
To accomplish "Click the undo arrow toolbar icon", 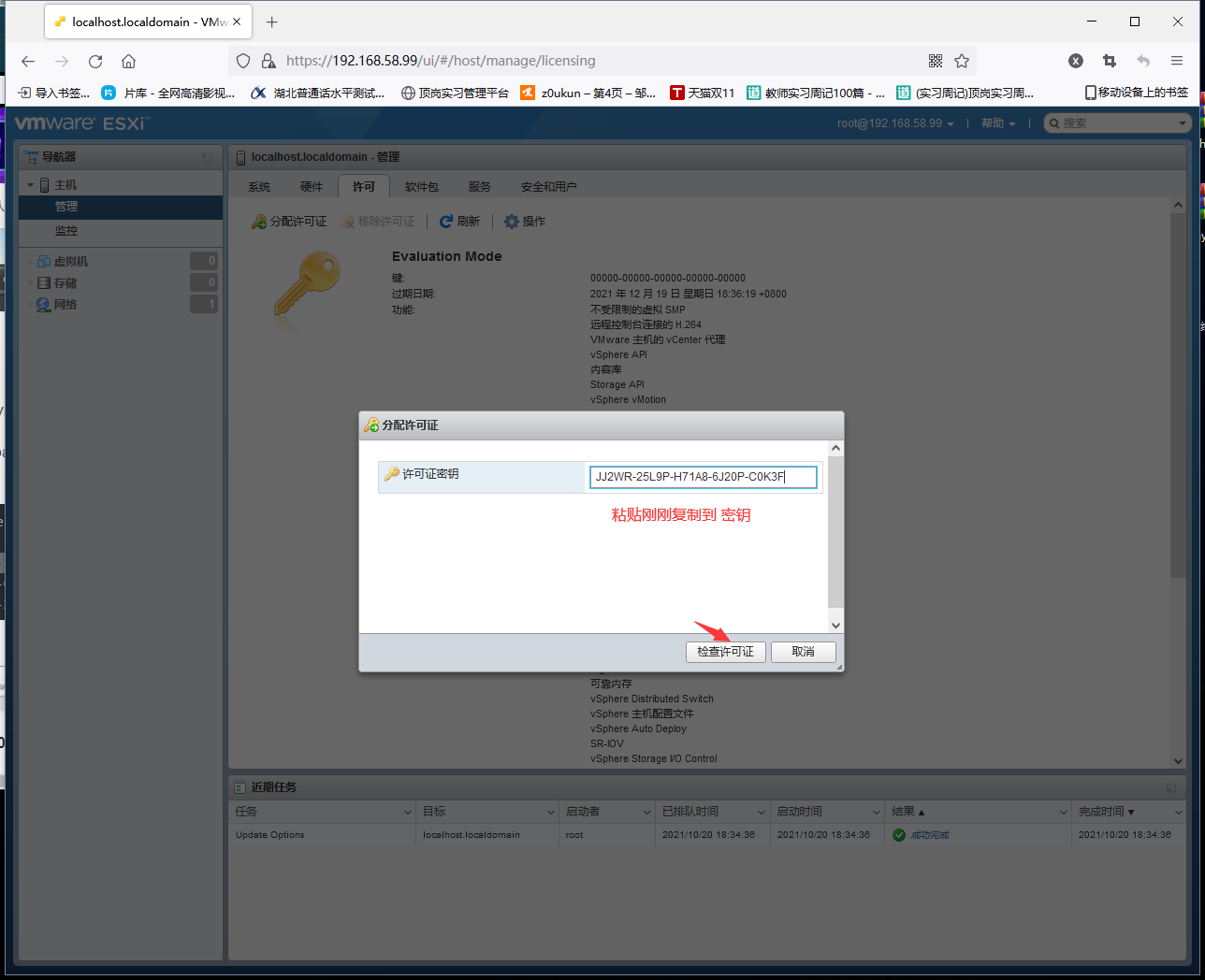I will (x=1143, y=61).
